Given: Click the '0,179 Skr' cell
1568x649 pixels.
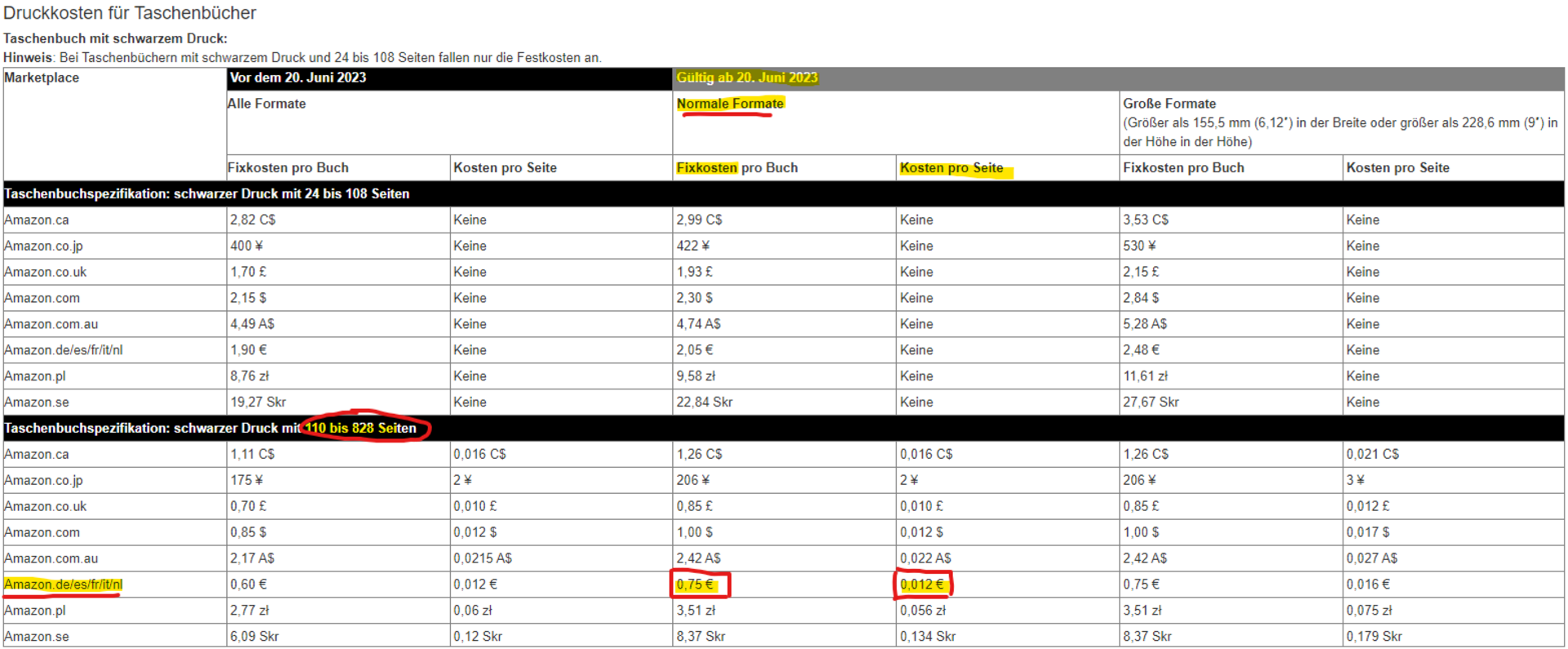Looking at the screenshot, I should (1454, 636).
